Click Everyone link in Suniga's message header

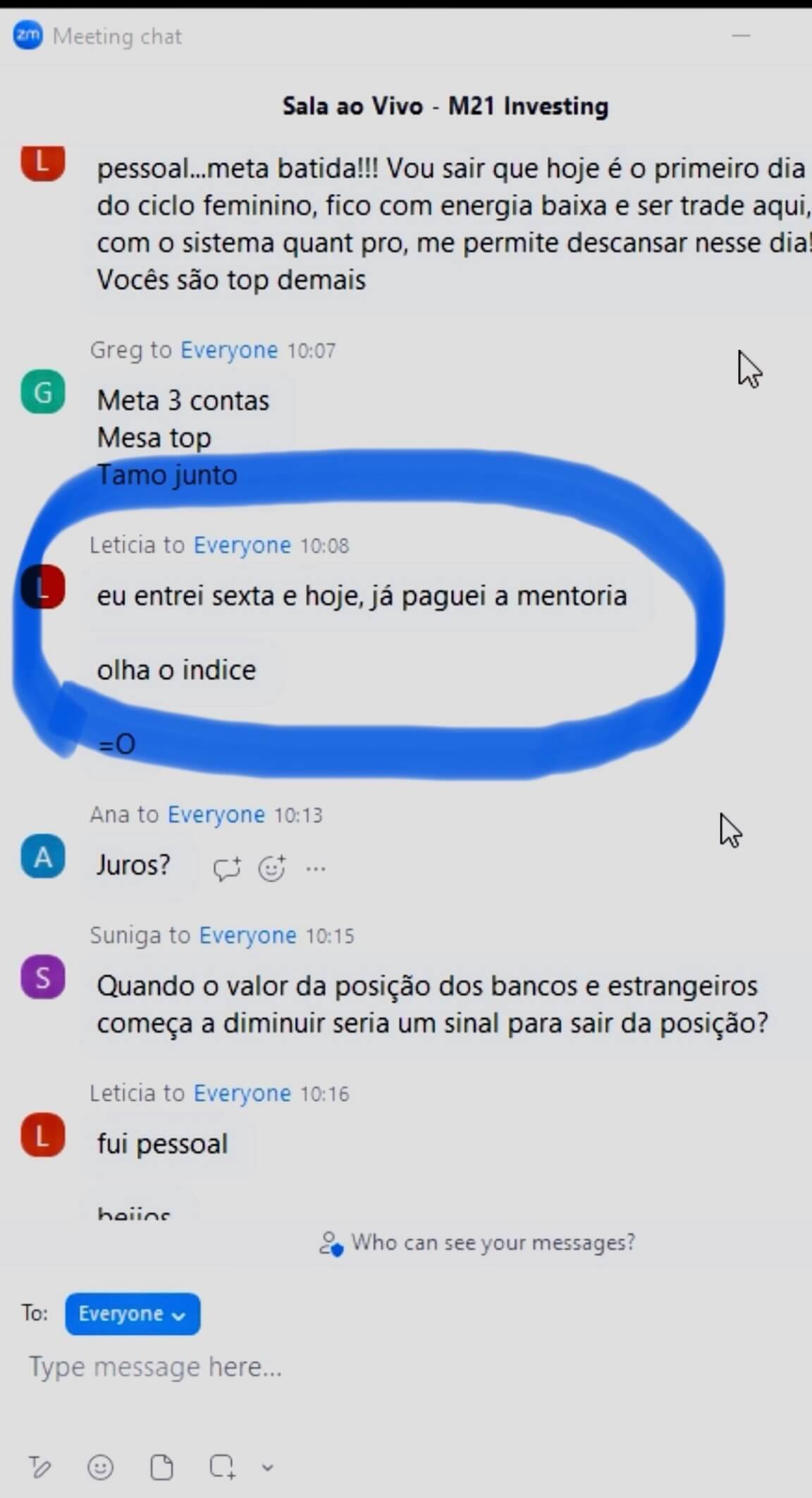(247, 935)
